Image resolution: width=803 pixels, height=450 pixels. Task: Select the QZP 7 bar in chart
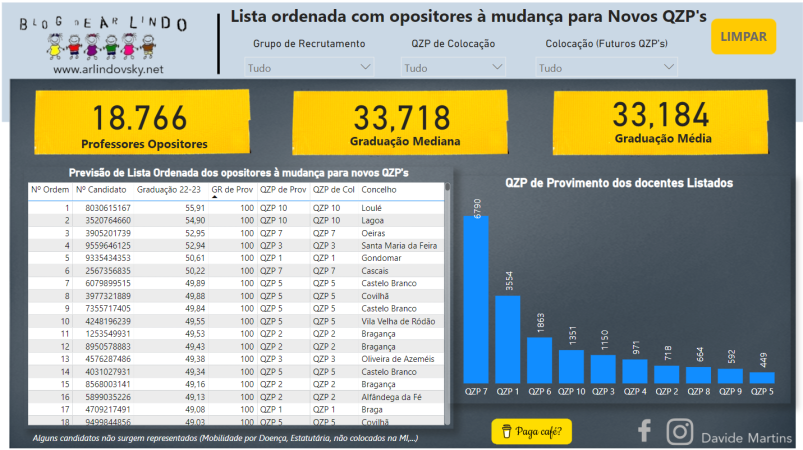[x=476, y=300]
